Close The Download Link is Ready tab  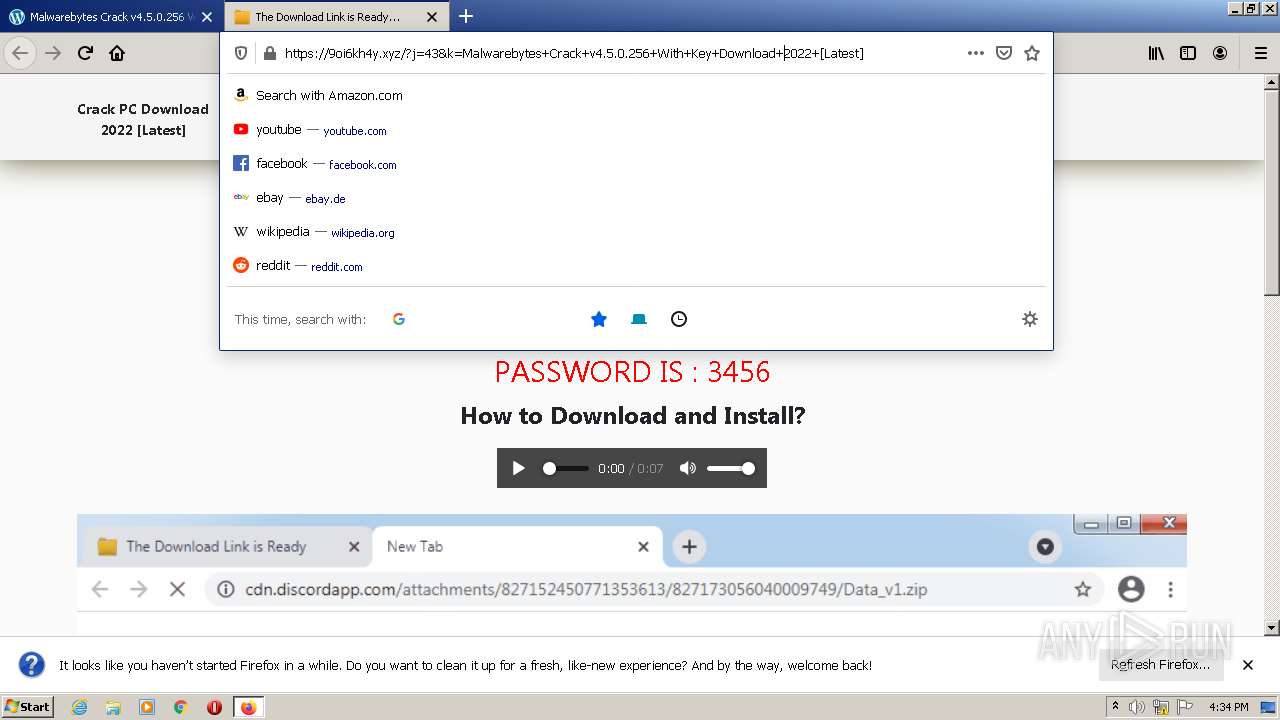[x=432, y=17]
